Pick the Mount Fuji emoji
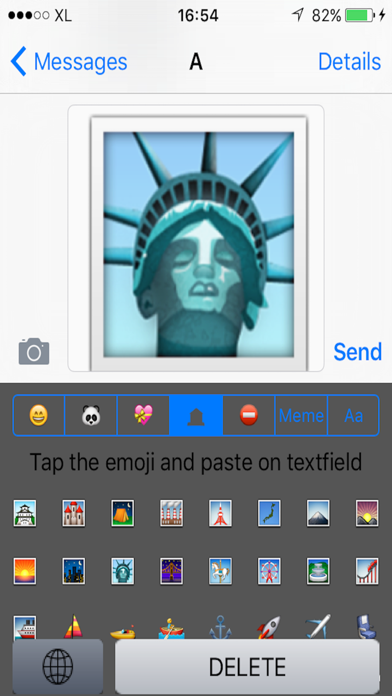 (318, 513)
